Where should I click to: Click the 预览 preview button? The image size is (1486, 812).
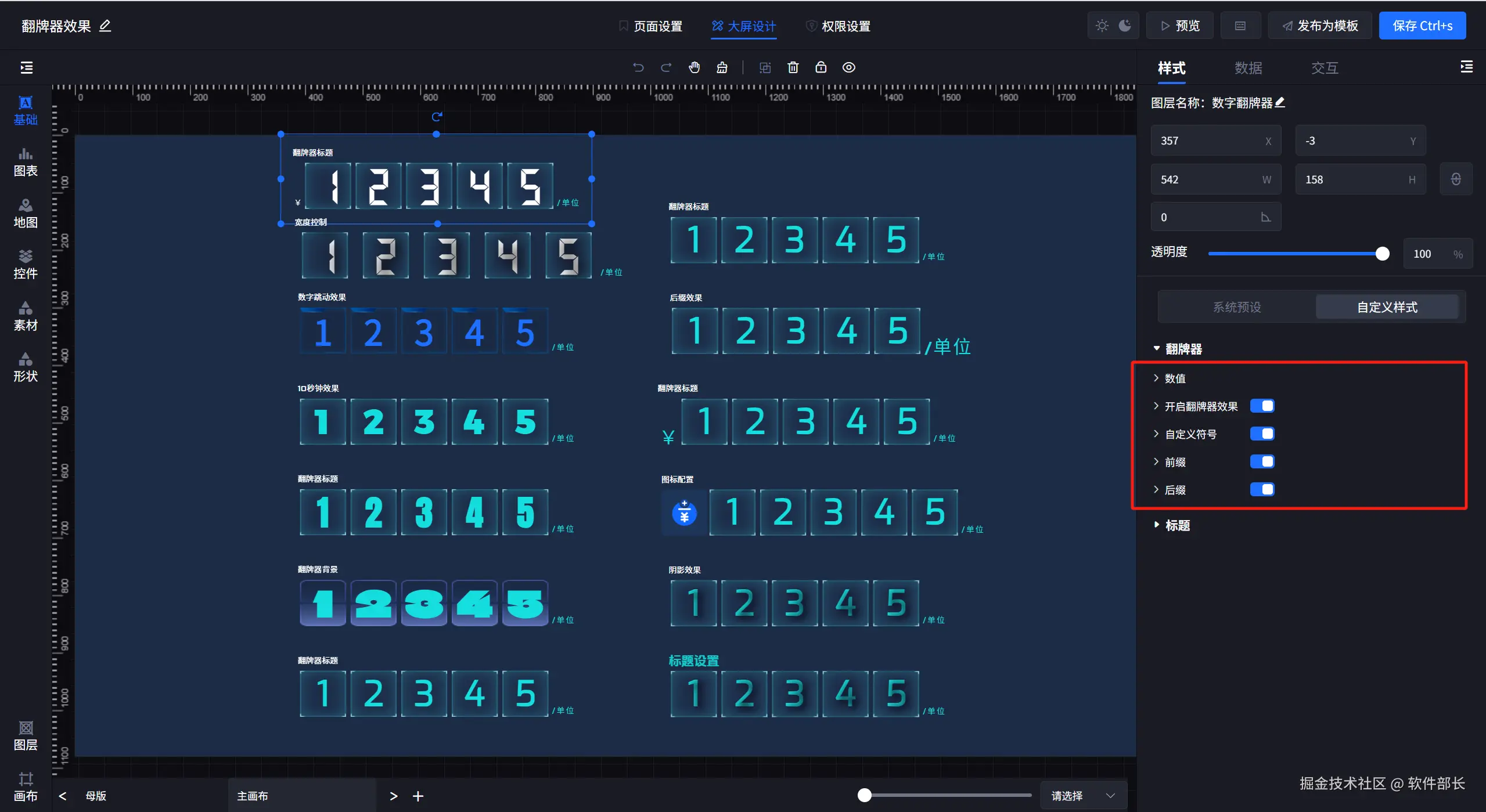point(1180,26)
